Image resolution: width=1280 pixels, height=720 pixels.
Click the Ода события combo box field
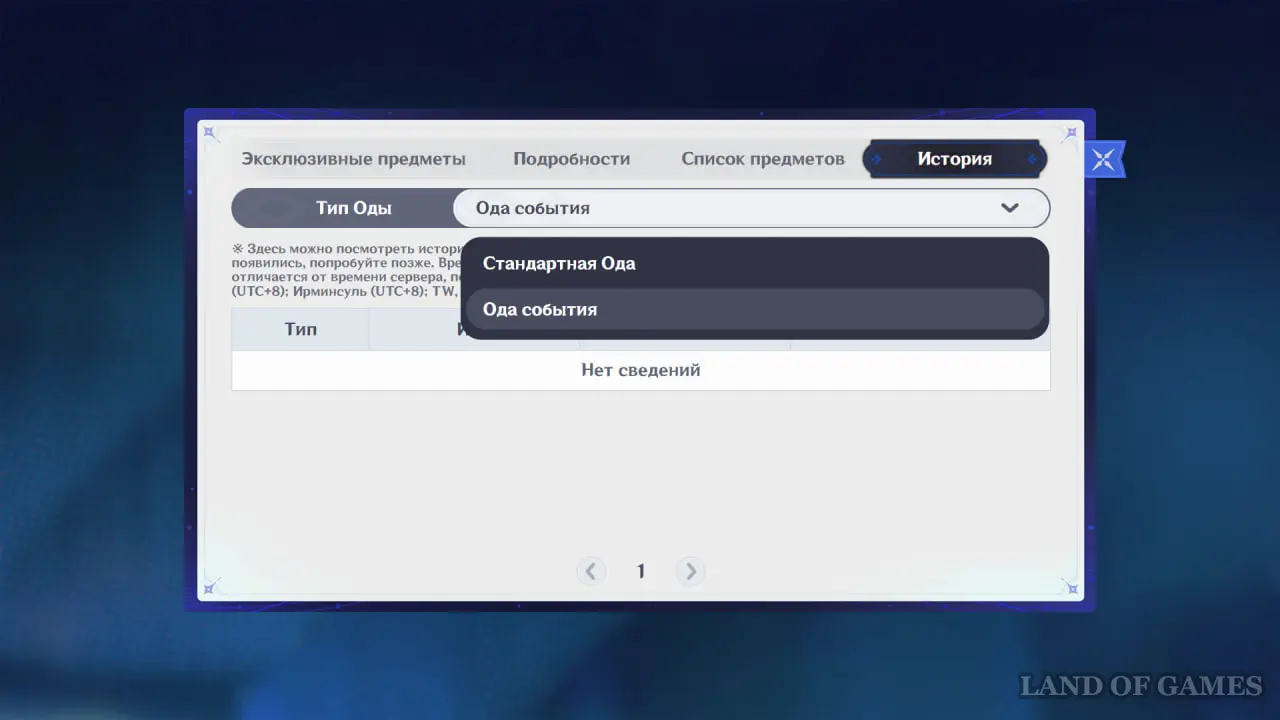pyautogui.click(x=730, y=208)
